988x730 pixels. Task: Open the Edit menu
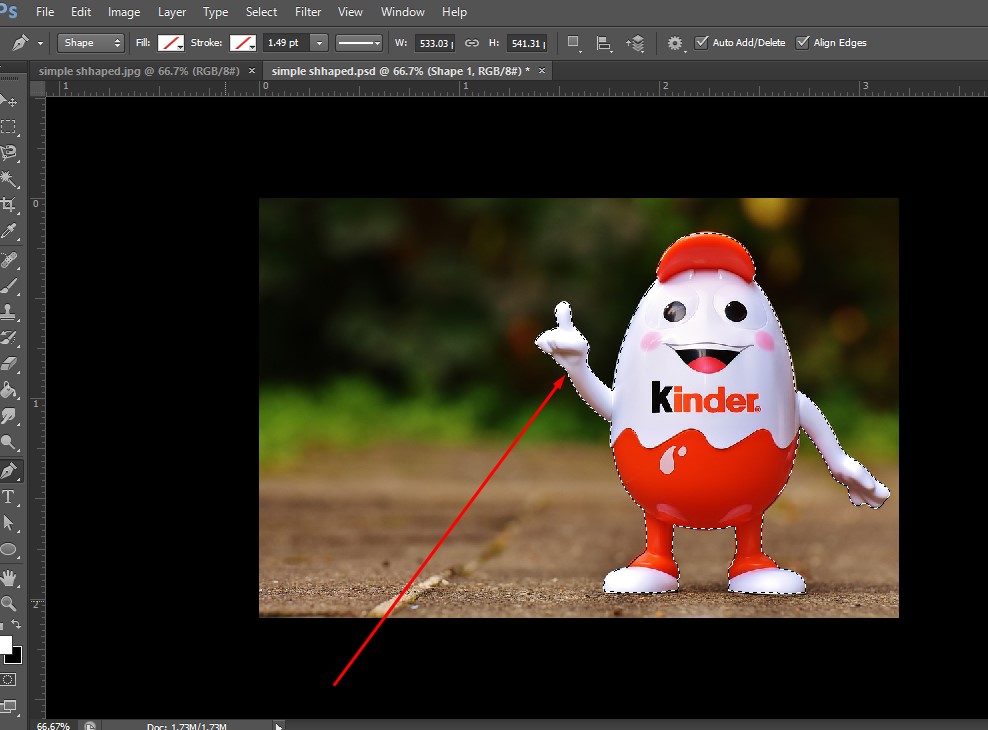81,12
